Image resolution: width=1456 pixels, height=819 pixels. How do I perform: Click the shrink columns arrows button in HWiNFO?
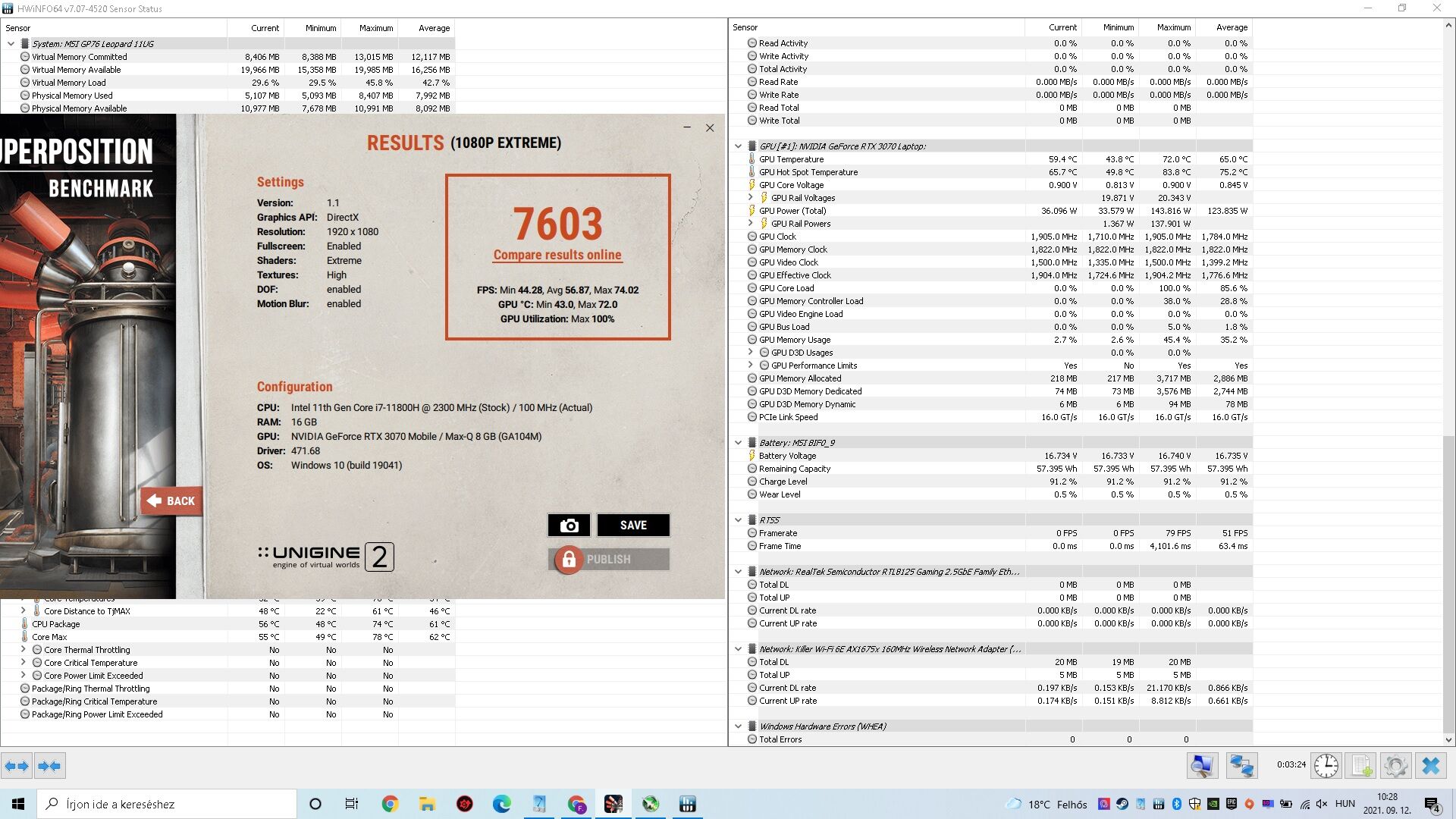(x=49, y=766)
